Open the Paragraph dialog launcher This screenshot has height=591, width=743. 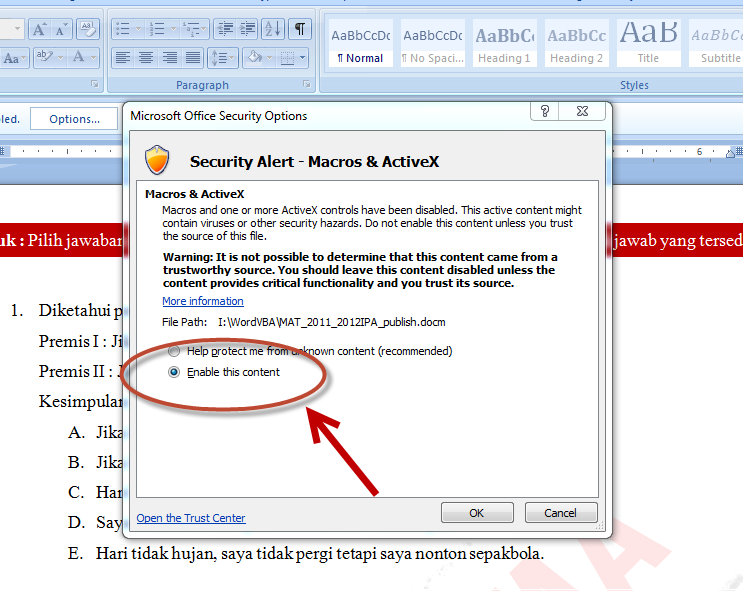tap(309, 85)
